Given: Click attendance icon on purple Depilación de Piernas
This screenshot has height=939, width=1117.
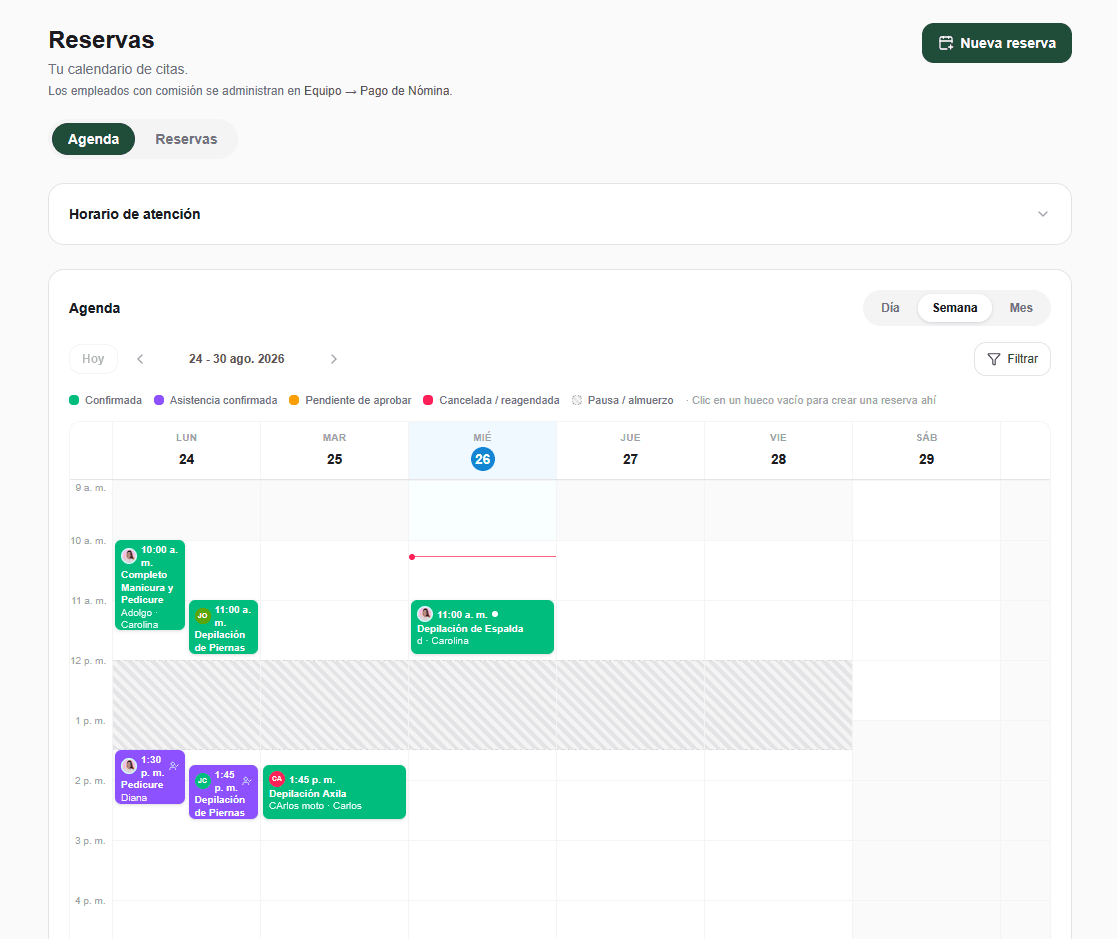Looking at the screenshot, I should pyautogui.click(x=247, y=781).
